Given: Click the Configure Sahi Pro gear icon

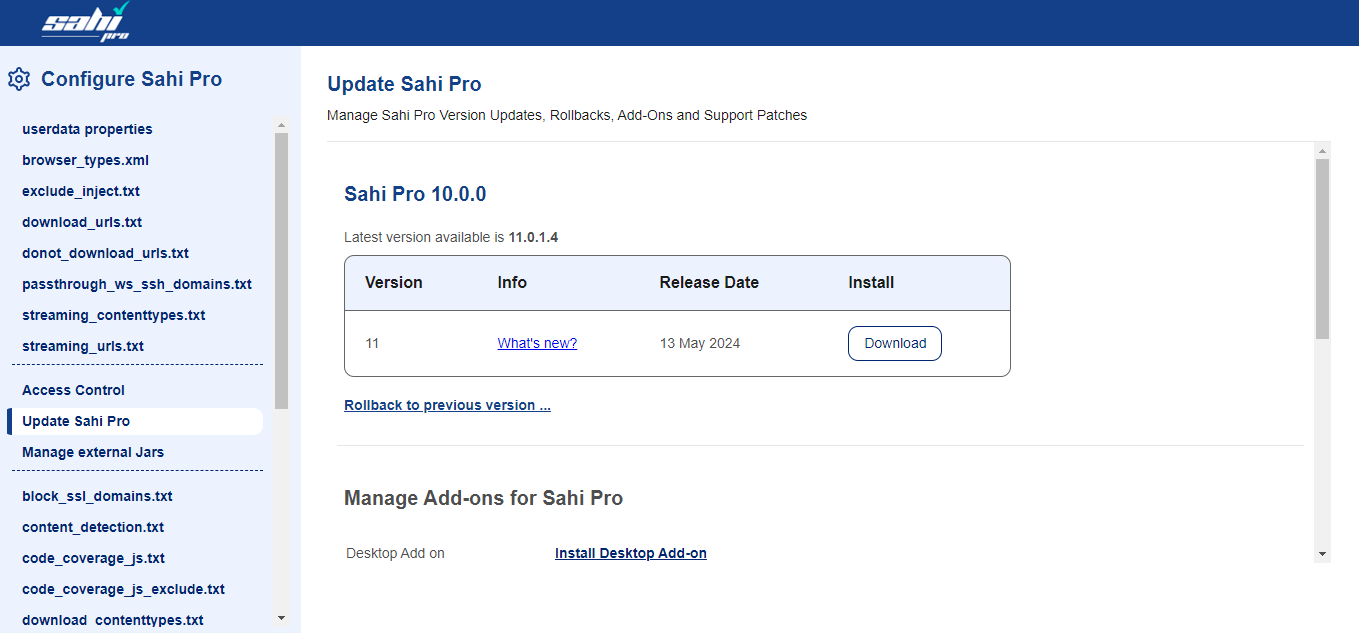Looking at the screenshot, I should [x=19, y=79].
